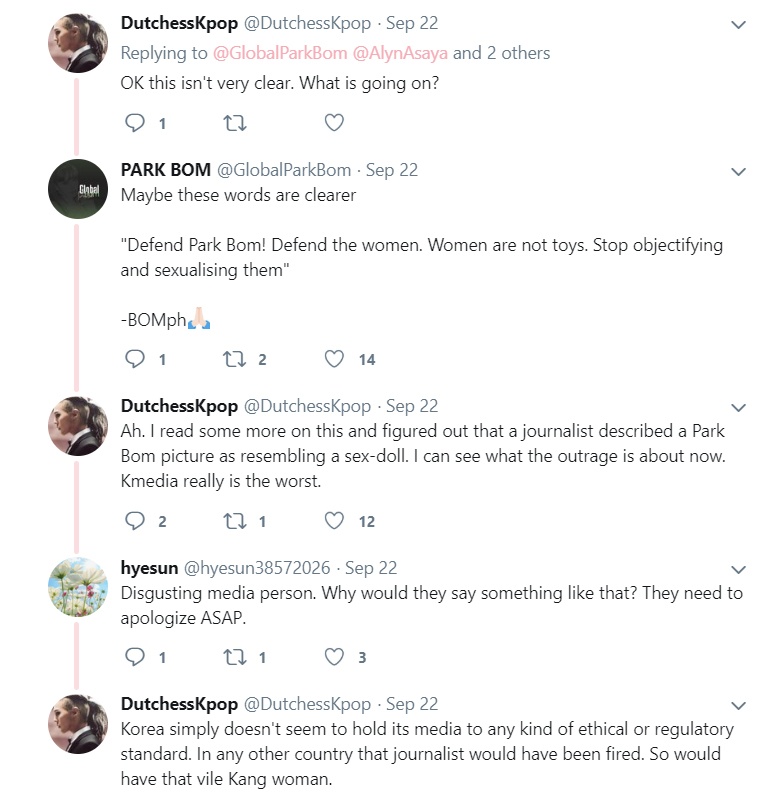Open PARK BOM's profile avatar
The image size is (767, 798).
77,189
